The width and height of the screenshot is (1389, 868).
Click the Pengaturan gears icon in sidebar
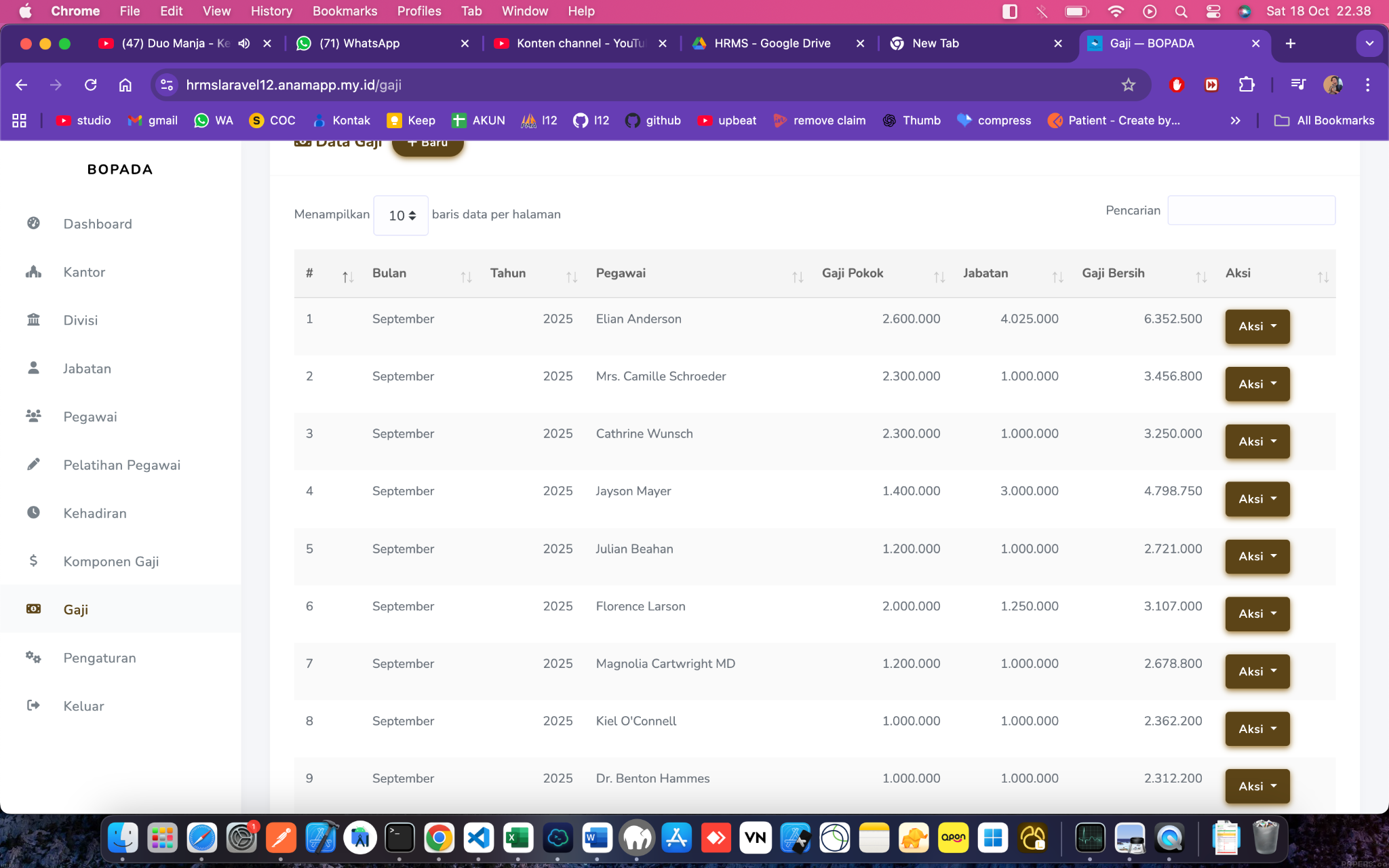pyautogui.click(x=33, y=657)
